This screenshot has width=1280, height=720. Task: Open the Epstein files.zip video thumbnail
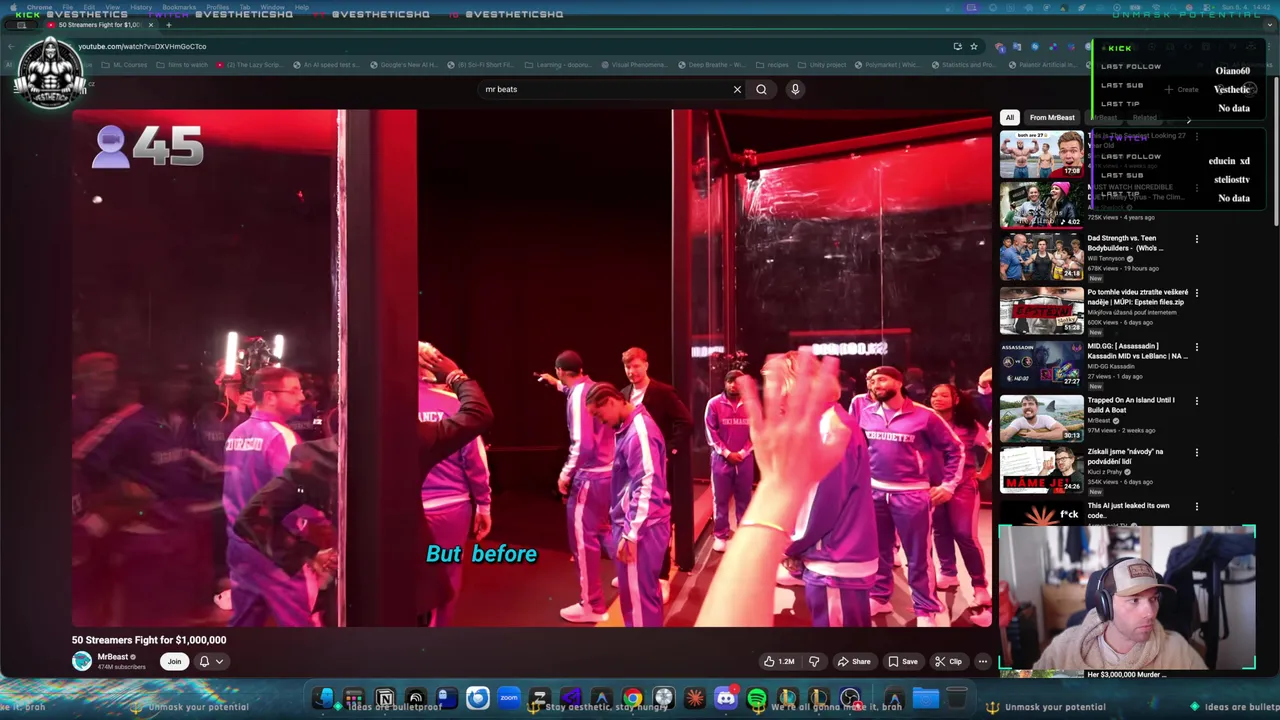pyautogui.click(x=1041, y=311)
